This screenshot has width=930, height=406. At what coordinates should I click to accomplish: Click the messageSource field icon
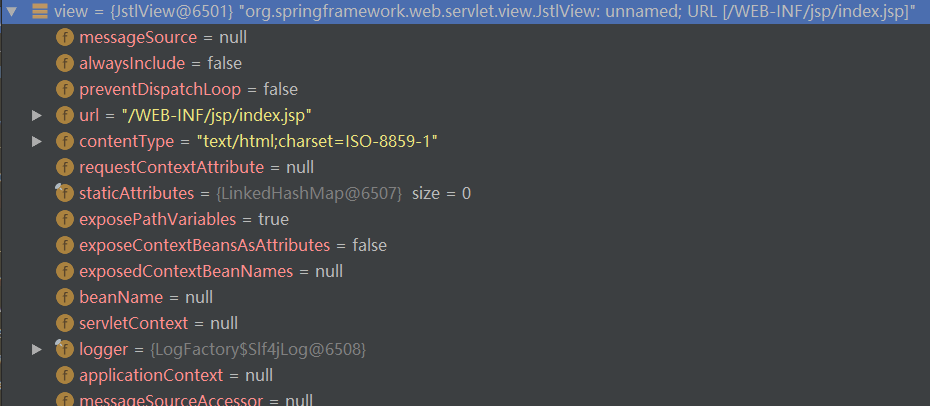[66, 37]
